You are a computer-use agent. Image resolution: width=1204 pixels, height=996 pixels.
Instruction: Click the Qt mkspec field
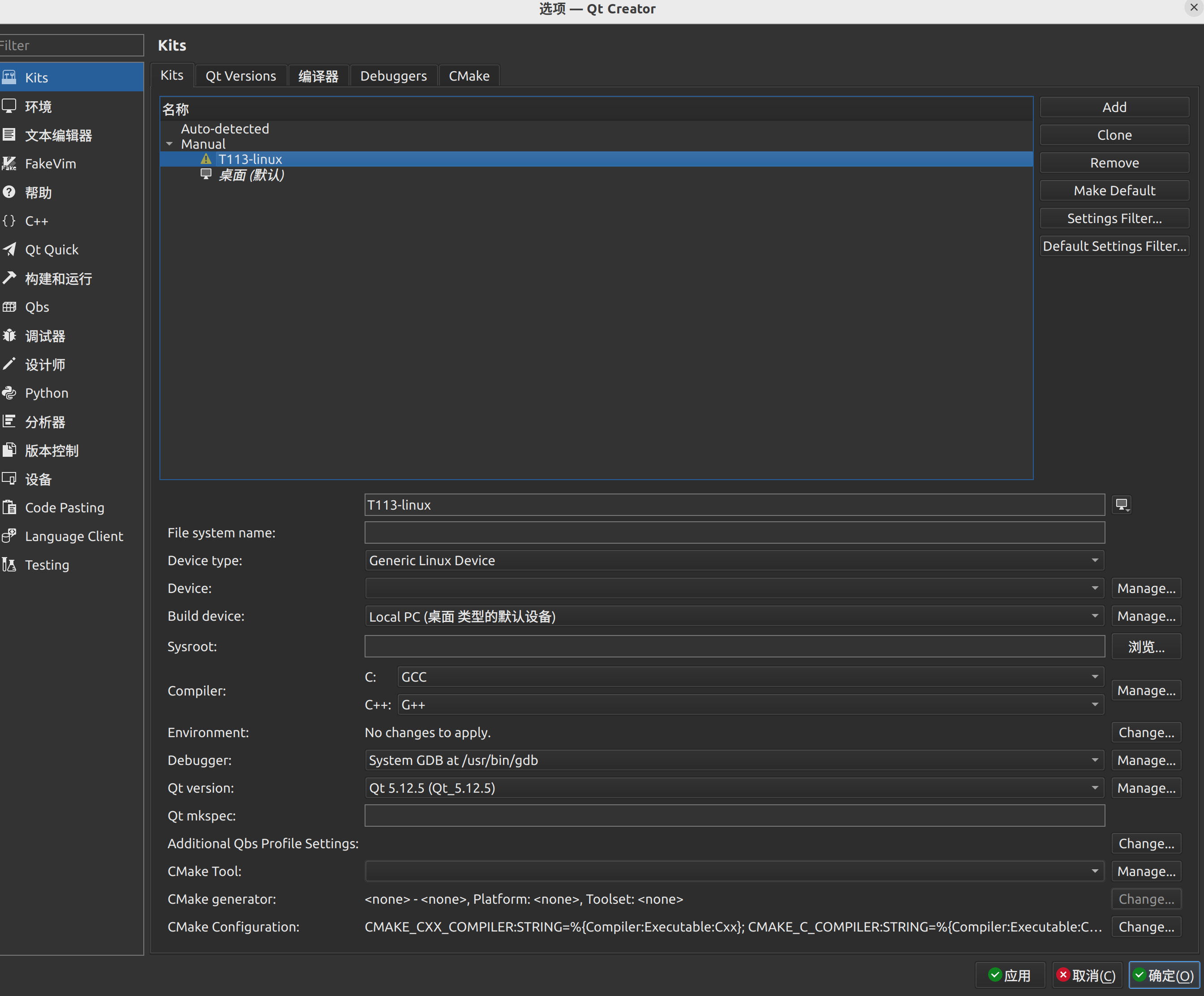[x=735, y=816]
